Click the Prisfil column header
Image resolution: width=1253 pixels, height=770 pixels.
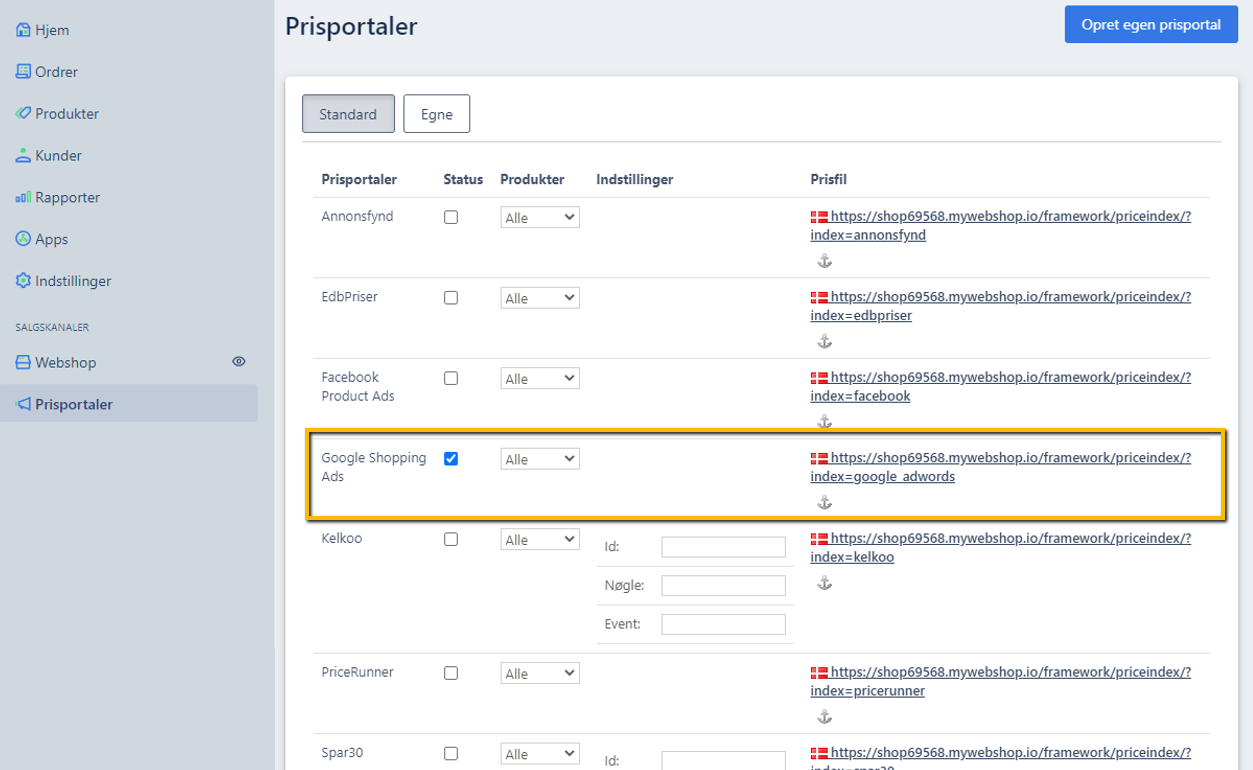pos(829,180)
